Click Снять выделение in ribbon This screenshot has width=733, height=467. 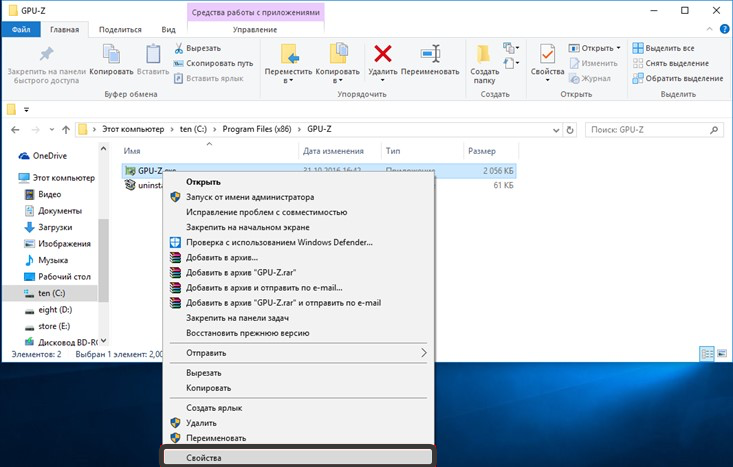tap(671, 63)
